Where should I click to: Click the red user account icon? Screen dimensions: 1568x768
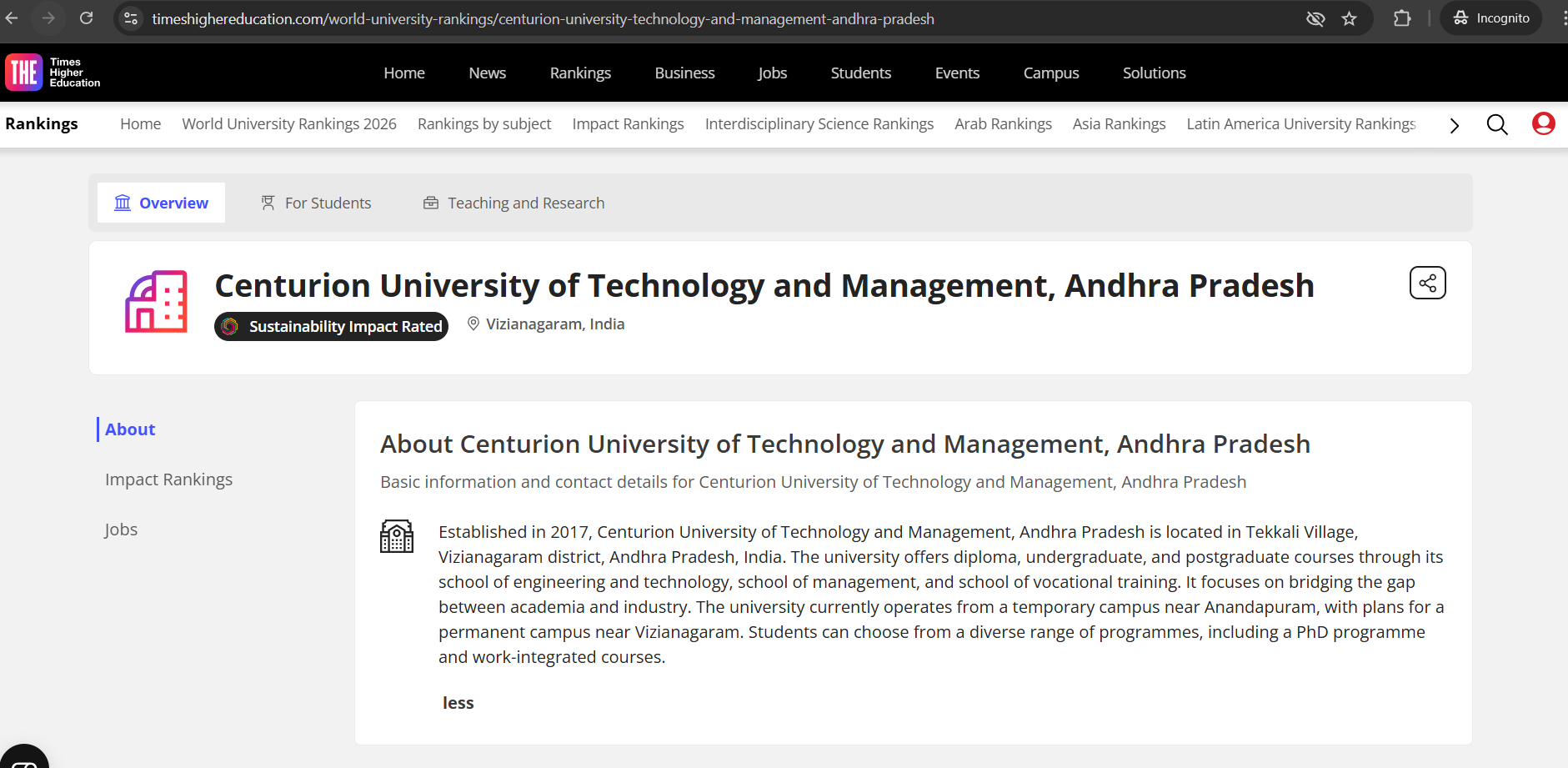pyautogui.click(x=1543, y=124)
